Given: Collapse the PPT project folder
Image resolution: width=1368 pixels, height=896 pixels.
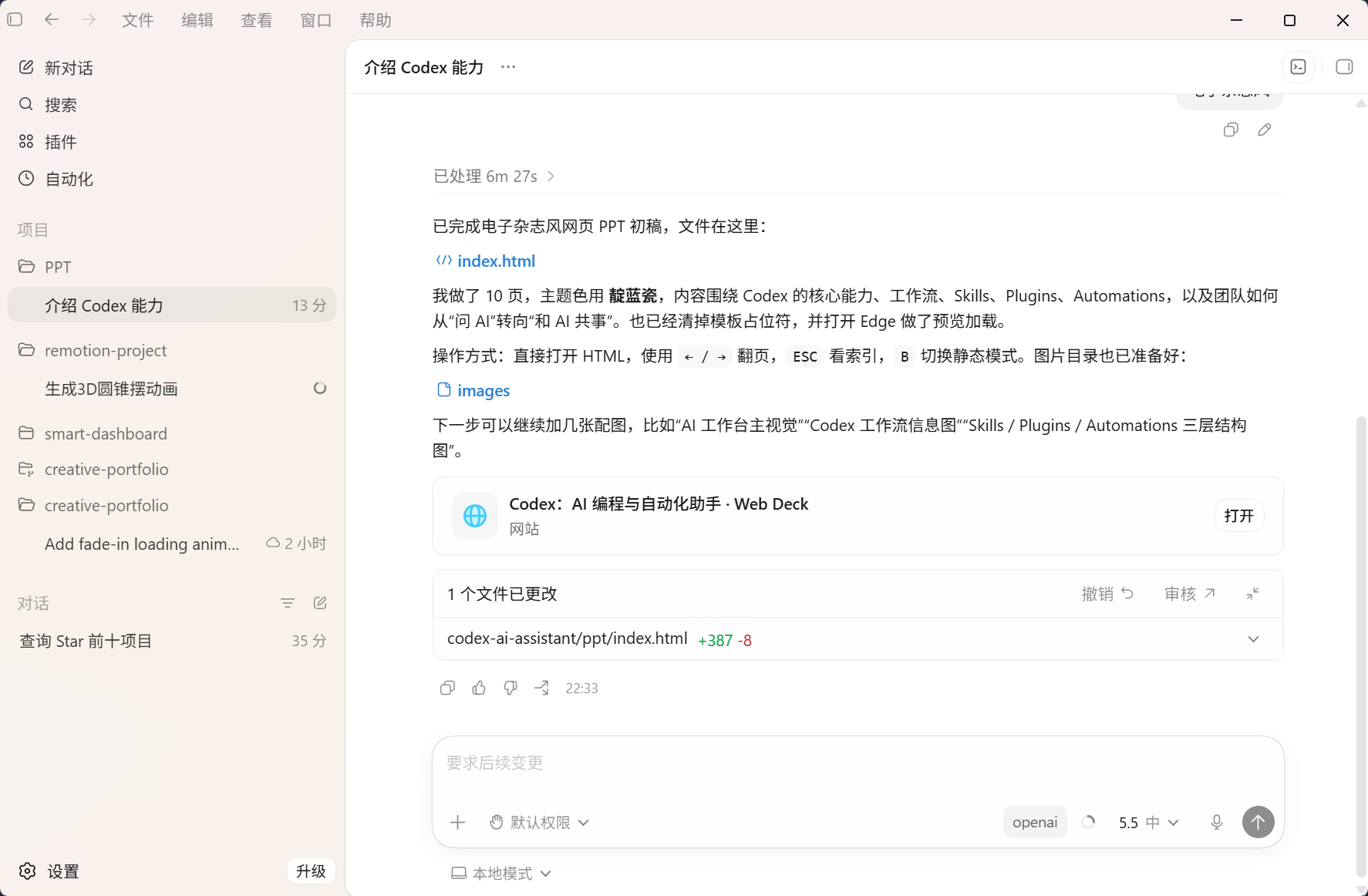Looking at the screenshot, I should [172, 267].
